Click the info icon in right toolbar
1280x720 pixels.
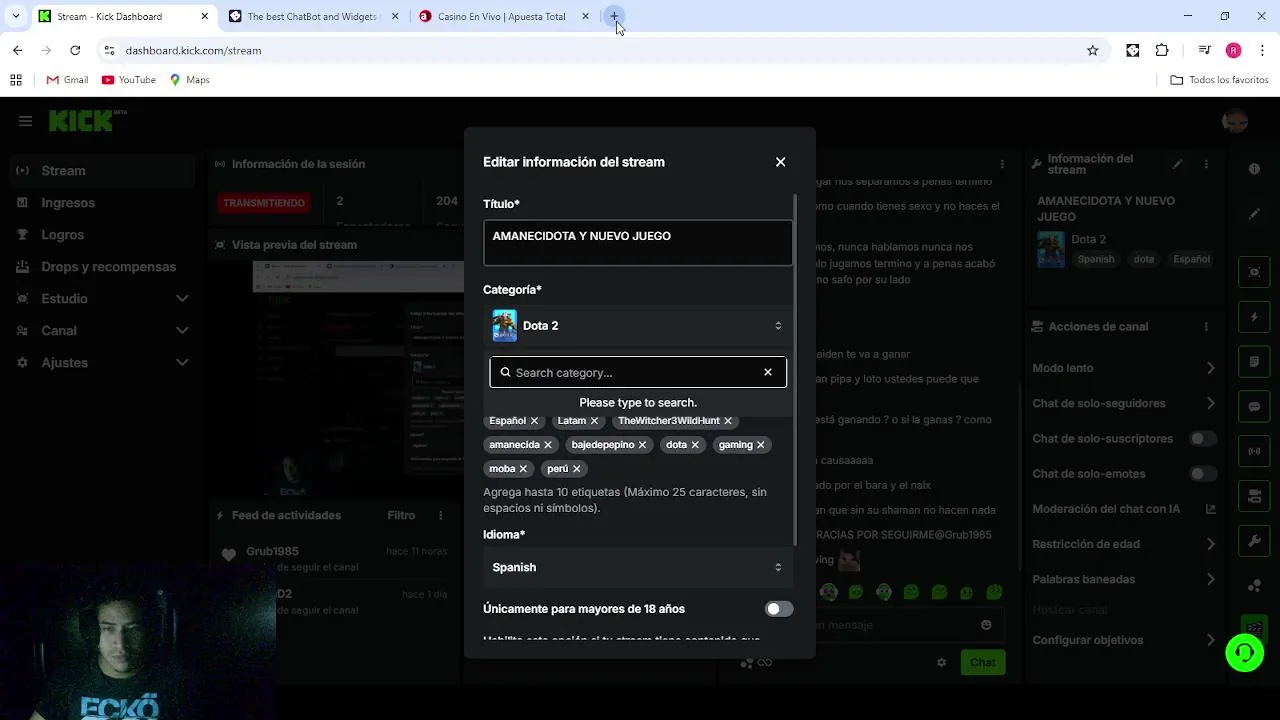(x=1254, y=169)
